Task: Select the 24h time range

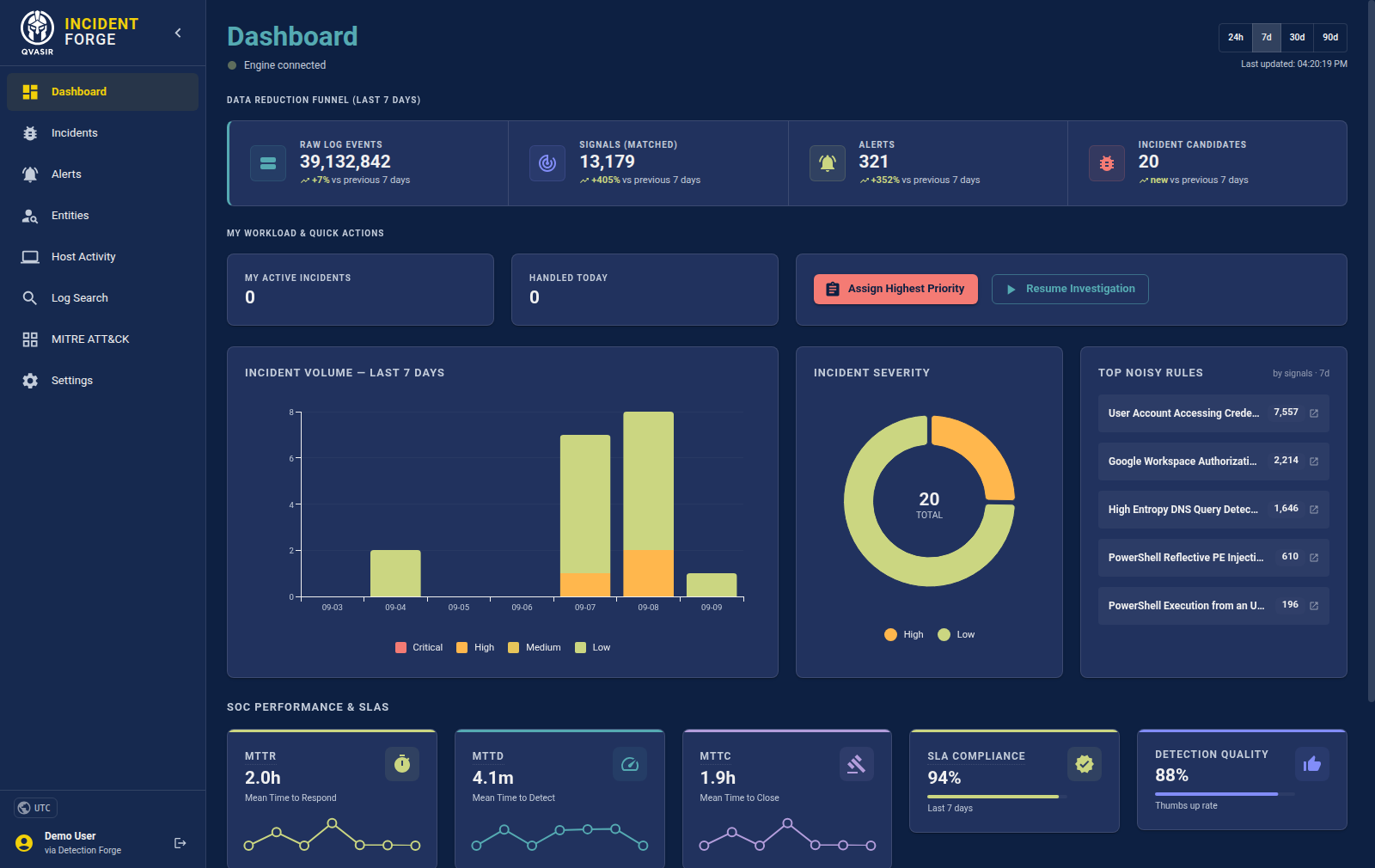Action: point(1236,37)
